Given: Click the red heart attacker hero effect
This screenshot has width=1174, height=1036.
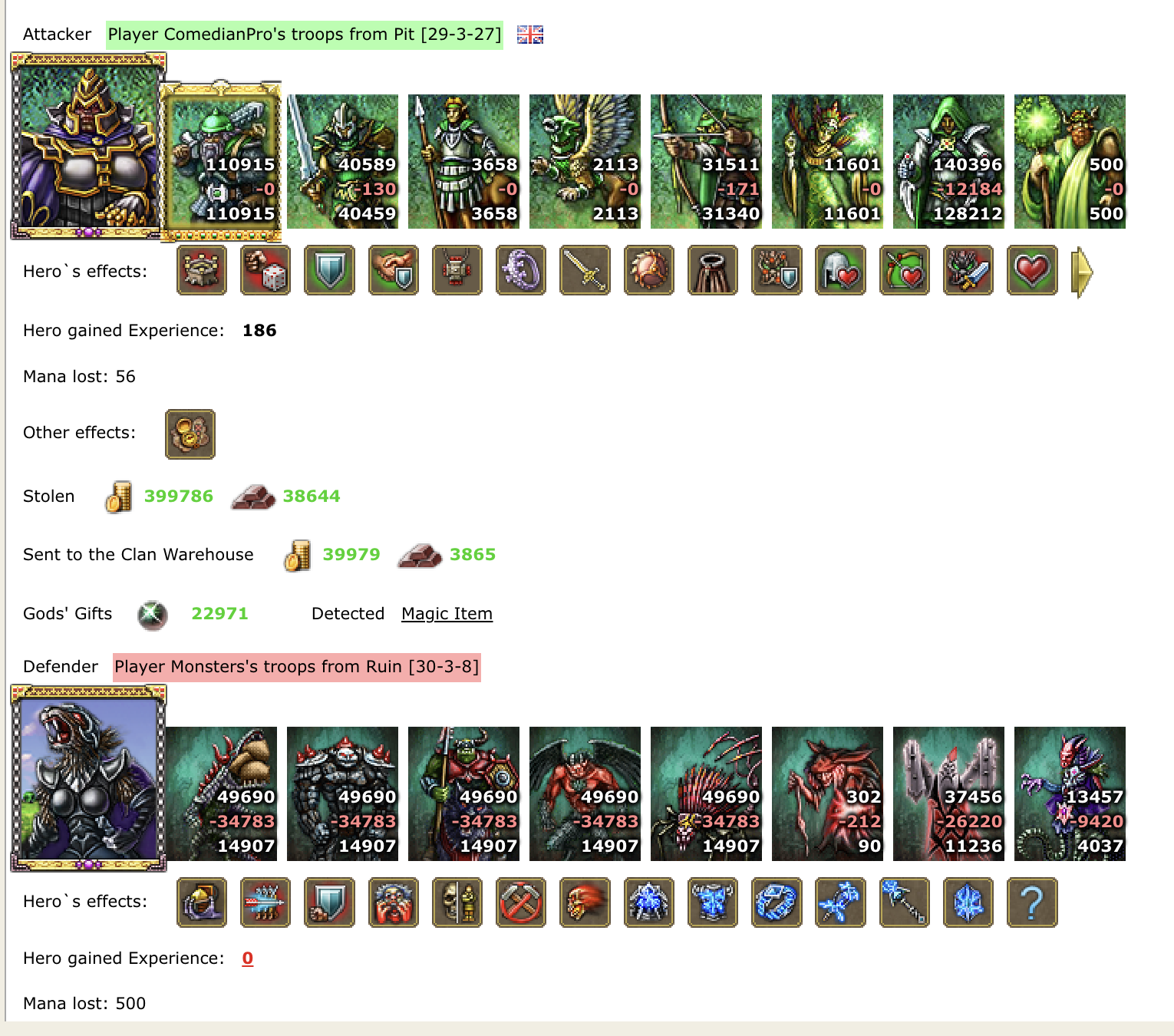Looking at the screenshot, I should click(1032, 270).
